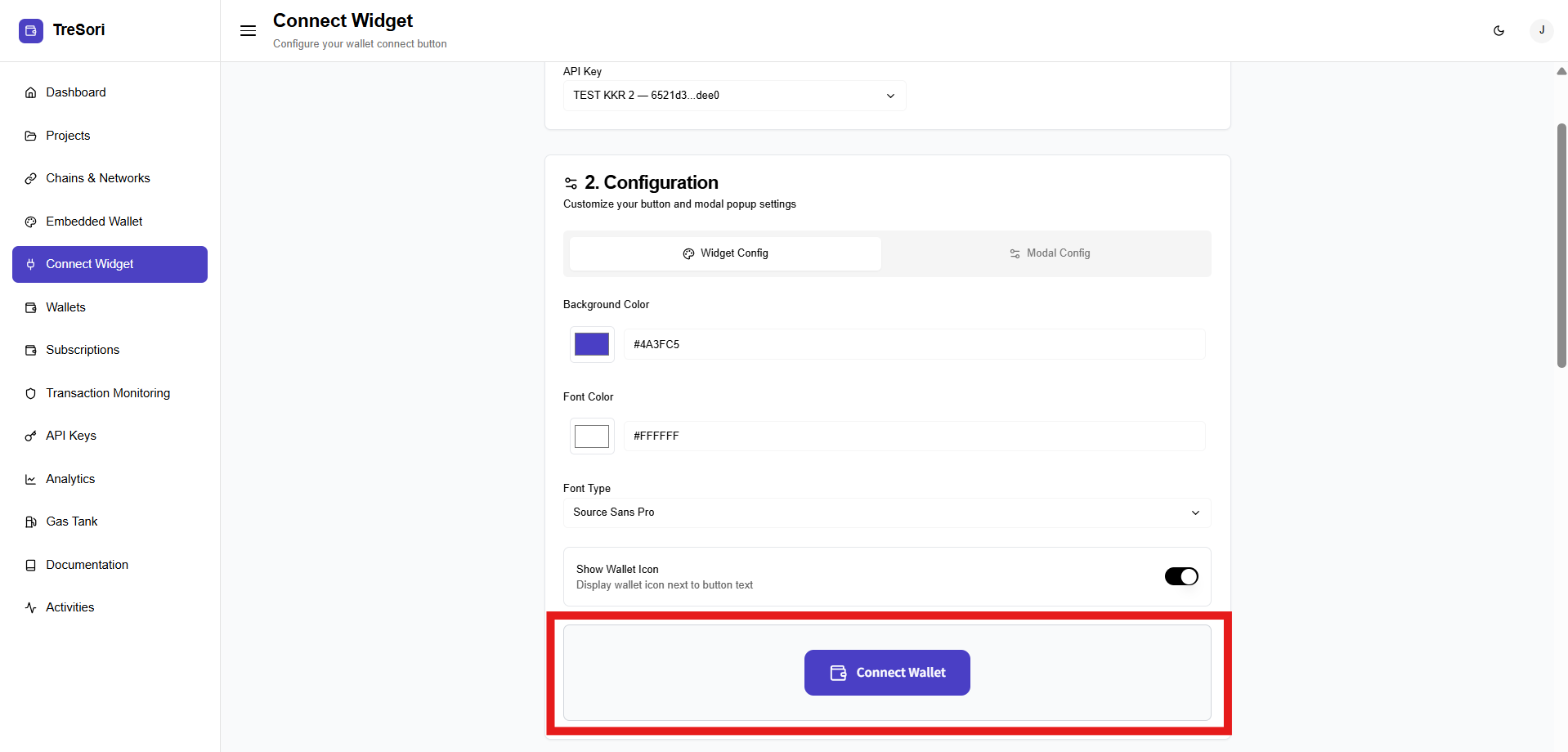The height and width of the screenshot is (752, 1568).
Task: Click the API Keys key icon
Action: point(31,436)
